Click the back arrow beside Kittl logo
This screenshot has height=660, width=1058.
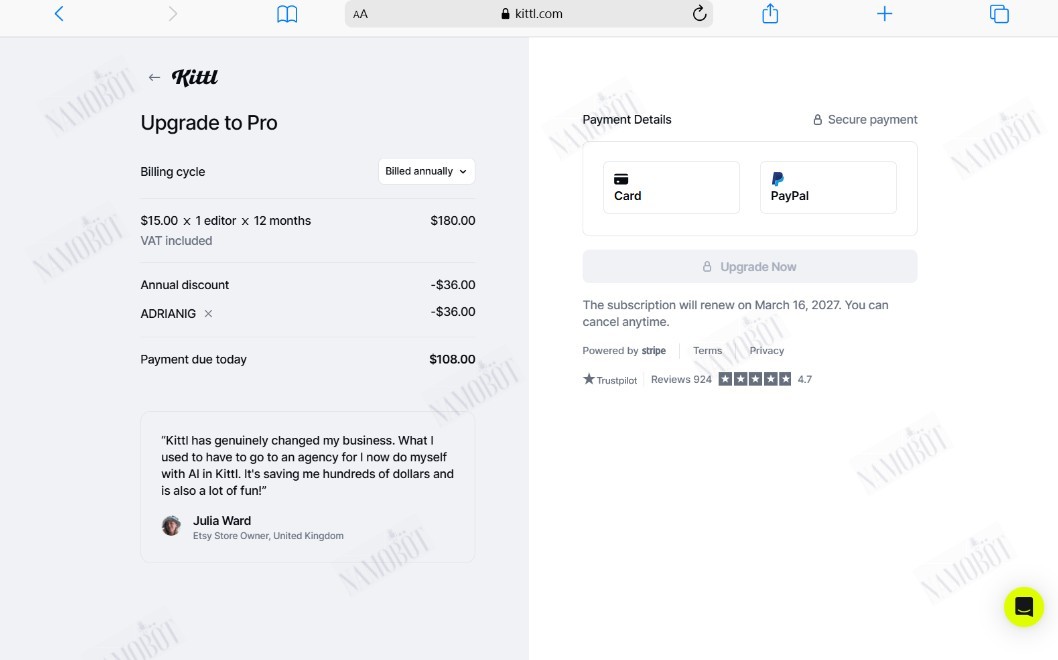155,78
